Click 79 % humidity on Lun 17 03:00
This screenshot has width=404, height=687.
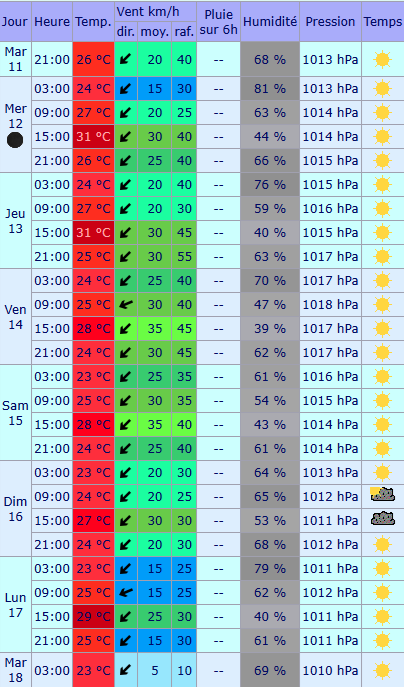coord(270,569)
